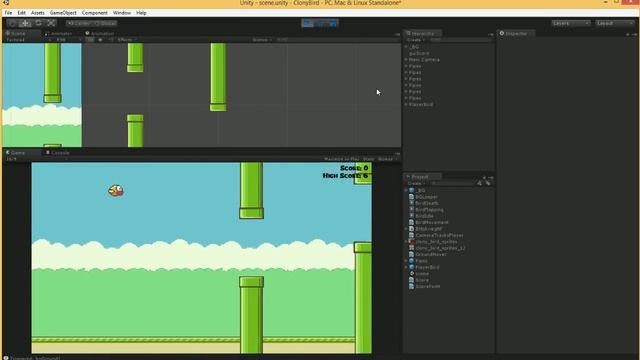Screen dimensions: 640x360
Task: Click the scene asset Unity icon in Project
Action: point(411,273)
